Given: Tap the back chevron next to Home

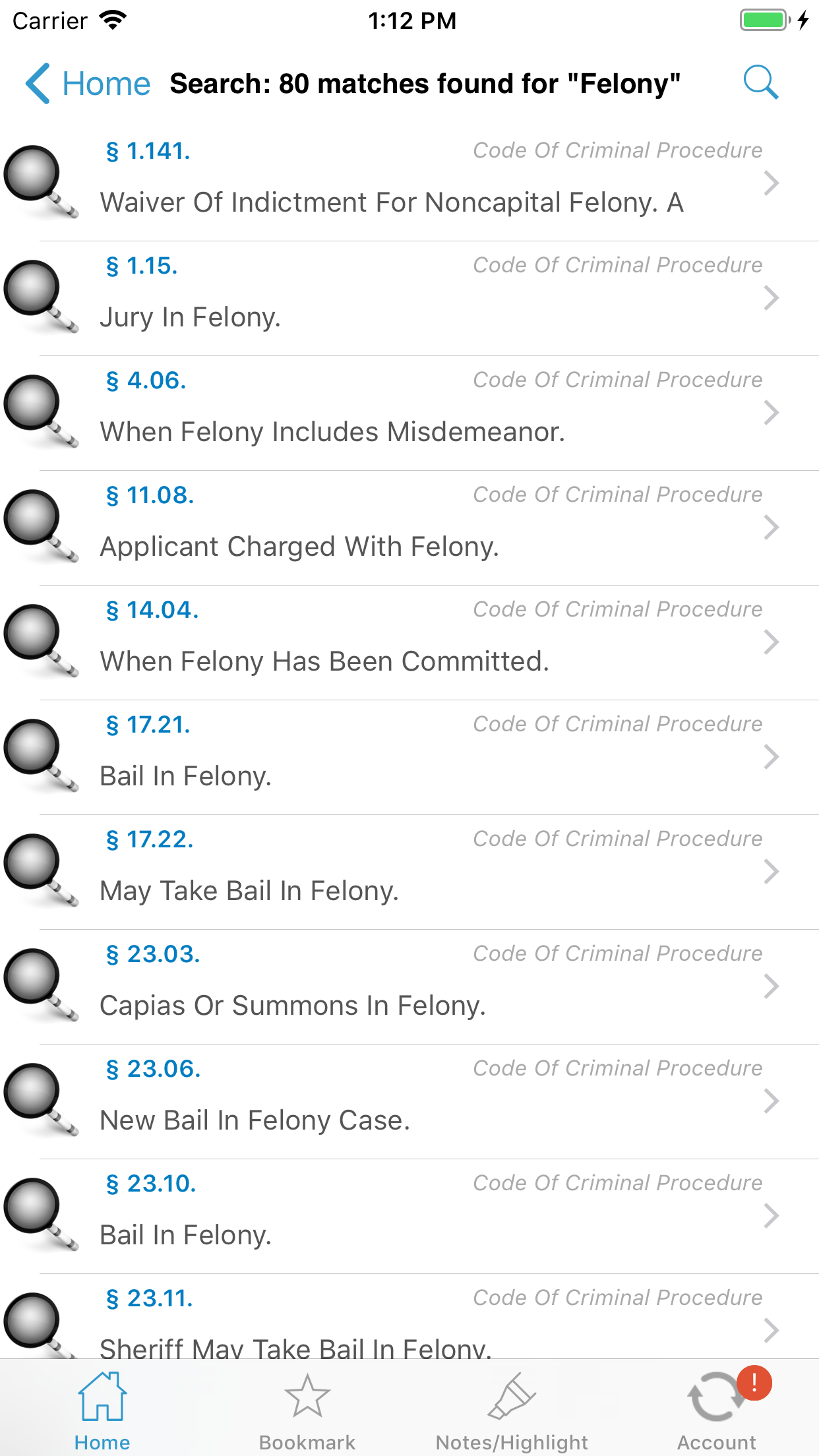Looking at the screenshot, I should pos(38,83).
